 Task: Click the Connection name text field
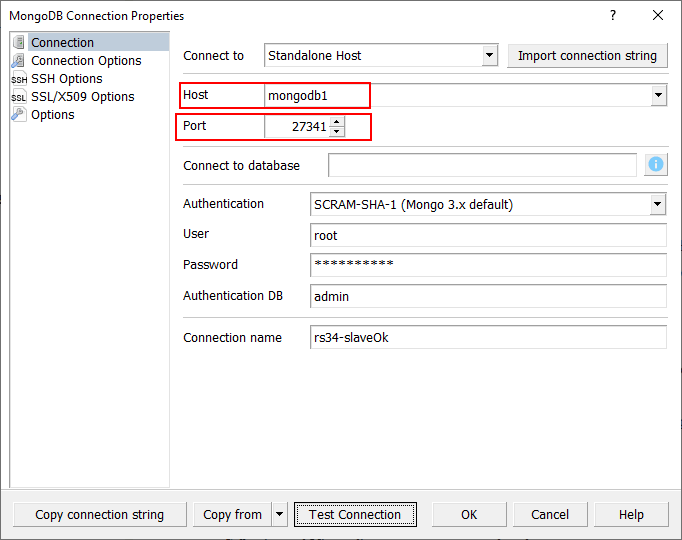click(488, 338)
